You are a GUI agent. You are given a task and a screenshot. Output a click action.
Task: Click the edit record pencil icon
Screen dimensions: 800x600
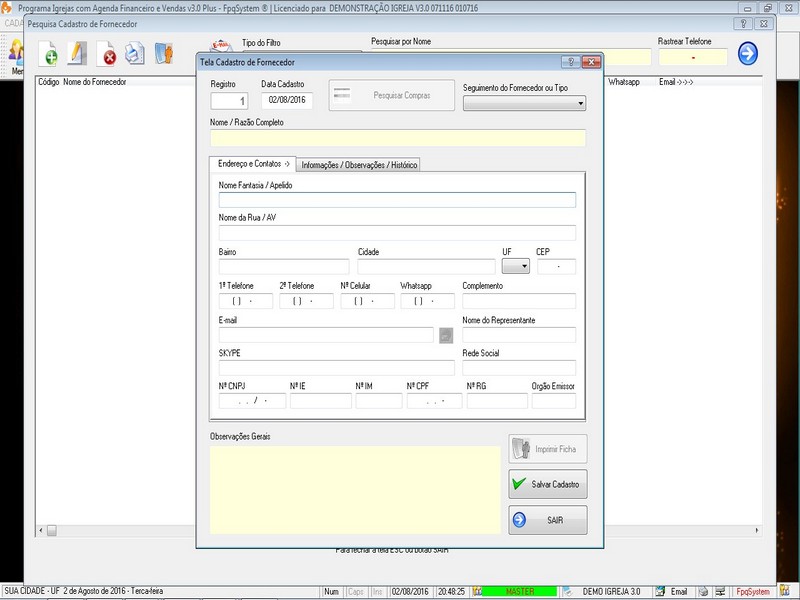pyautogui.click(x=77, y=54)
